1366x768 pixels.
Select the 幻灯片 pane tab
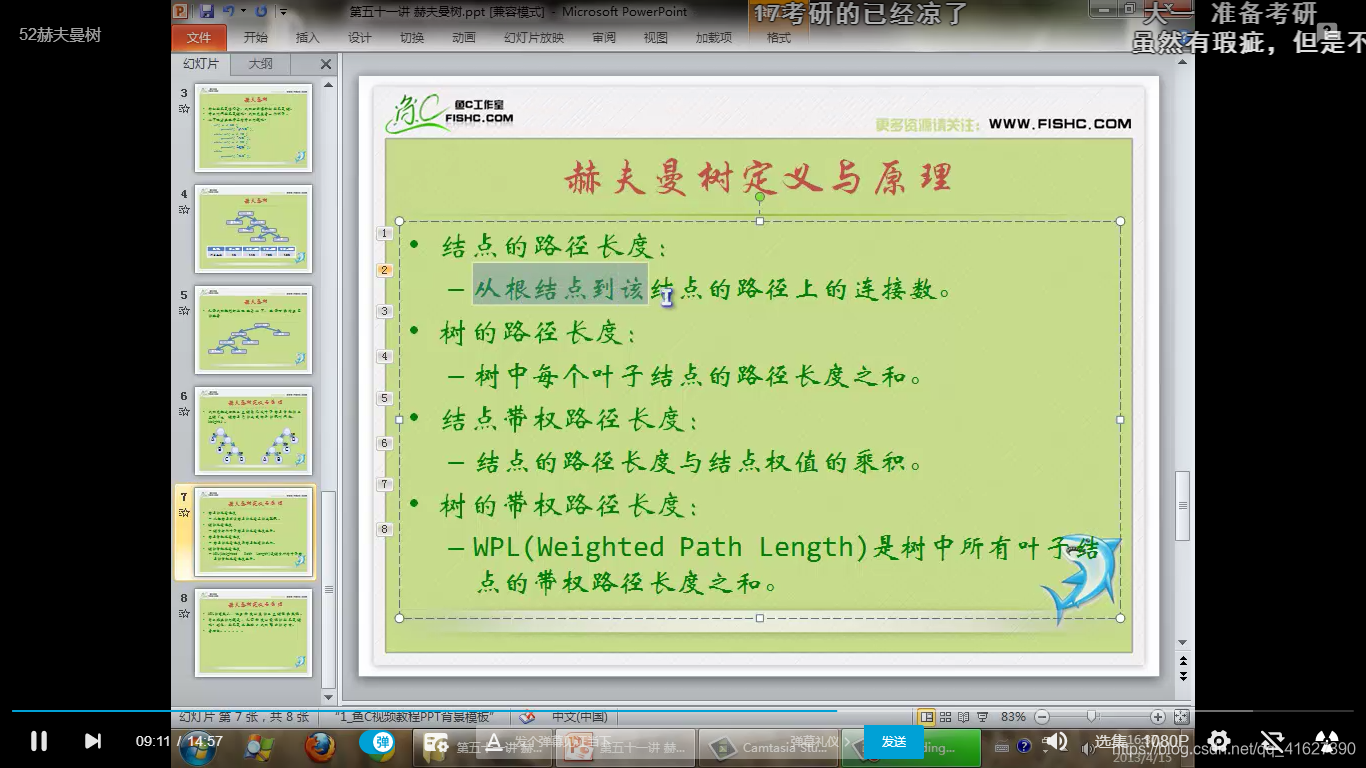[x=201, y=63]
